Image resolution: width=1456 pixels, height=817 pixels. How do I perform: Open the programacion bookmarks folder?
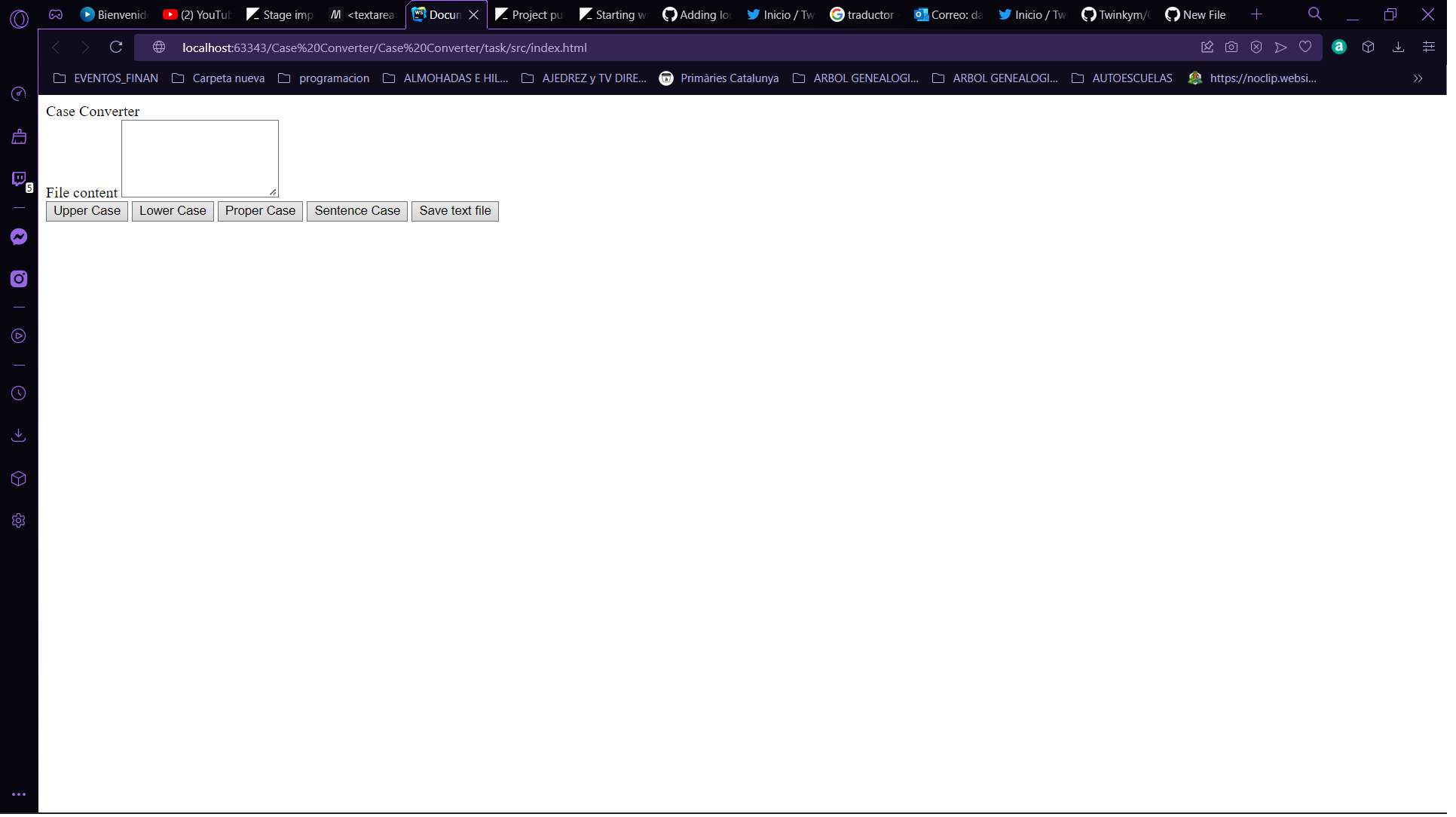tap(324, 78)
